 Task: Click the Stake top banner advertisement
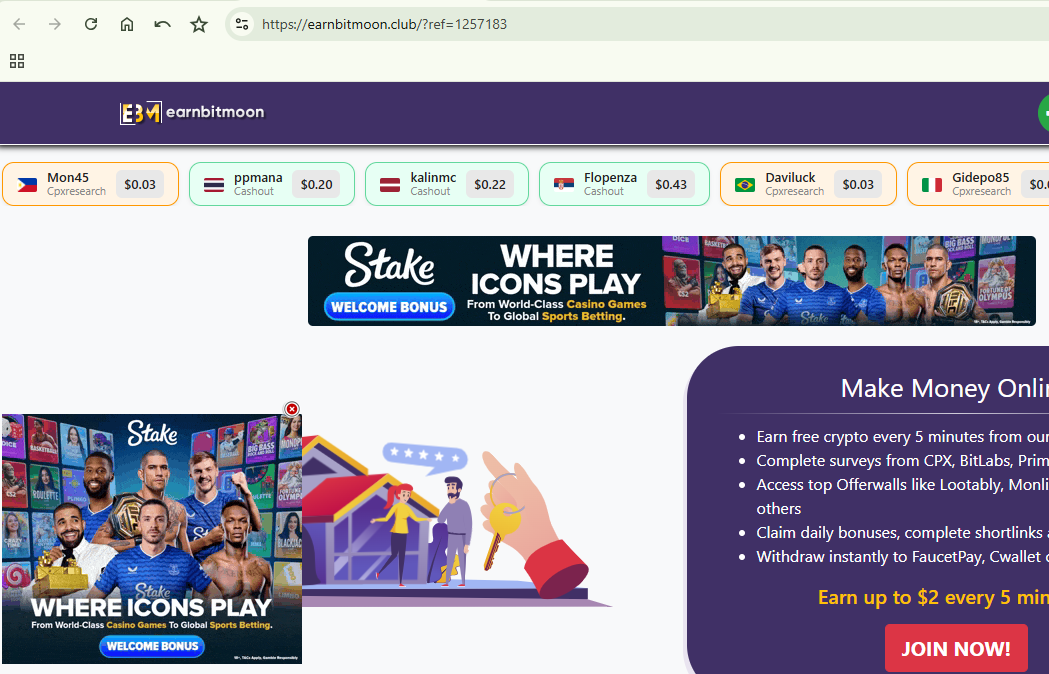click(x=672, y=281)
